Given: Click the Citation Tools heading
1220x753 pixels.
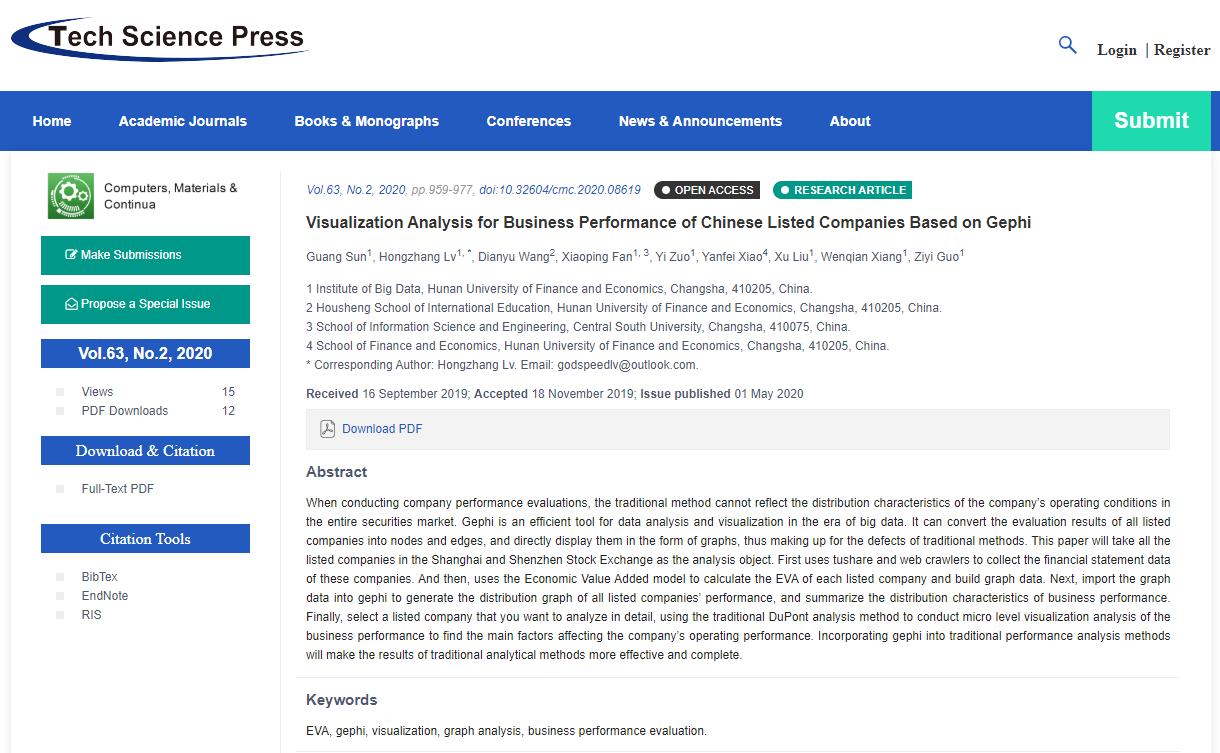Looking at the screenshot, I should pyautogui.click(x=145, y=539).
